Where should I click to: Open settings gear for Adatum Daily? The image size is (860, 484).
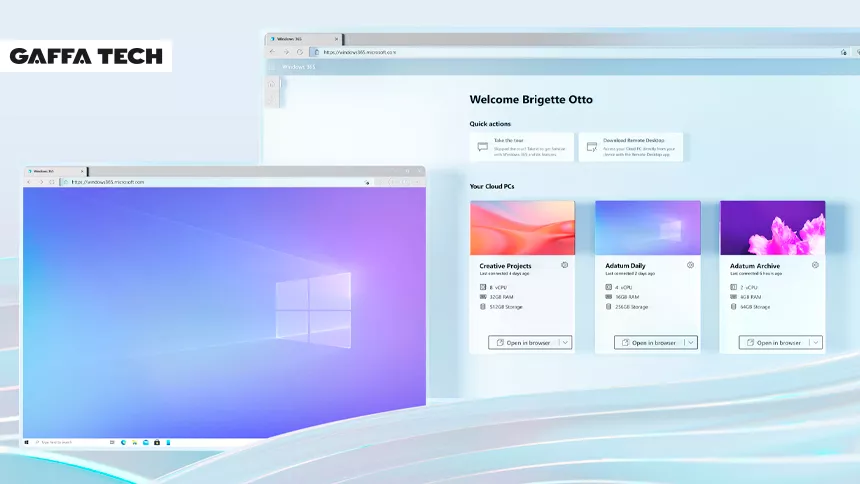point(690,265)
